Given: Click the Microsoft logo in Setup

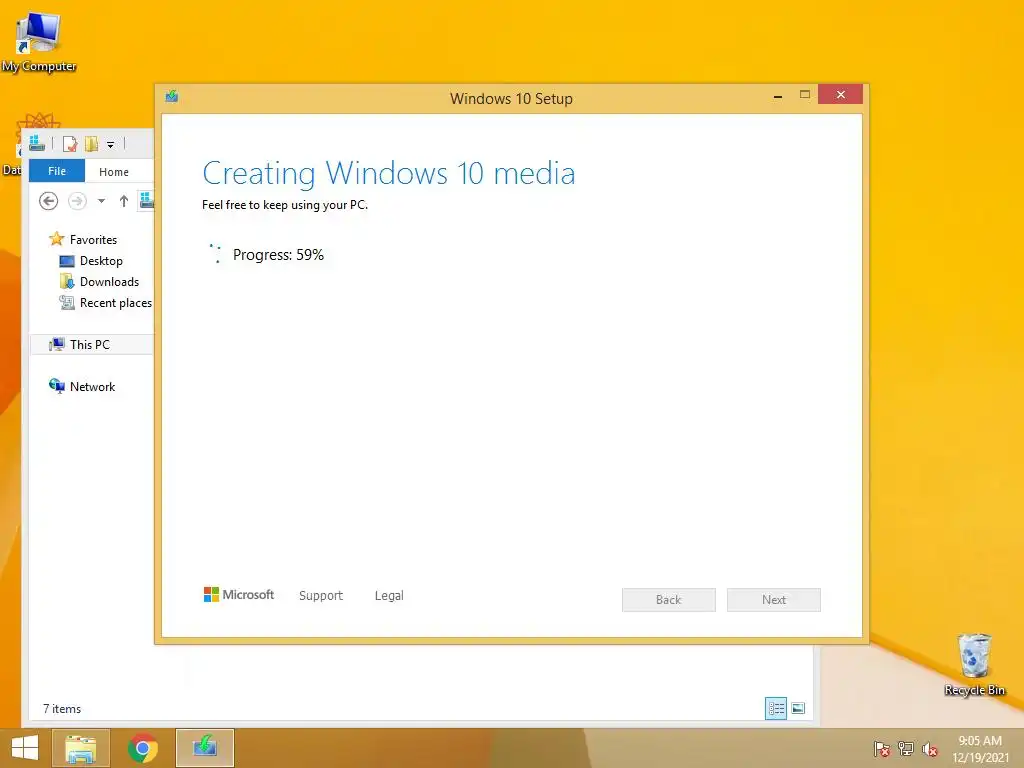Looking at the screenshot, I should 239,595.
